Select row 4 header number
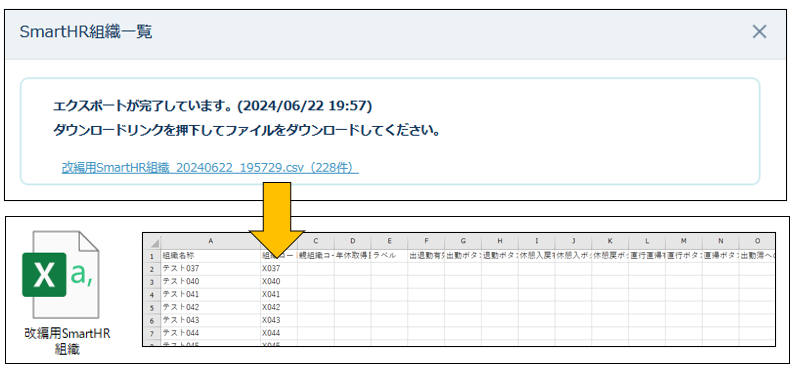This screenshot has width=796, height=372. (152, 294)
